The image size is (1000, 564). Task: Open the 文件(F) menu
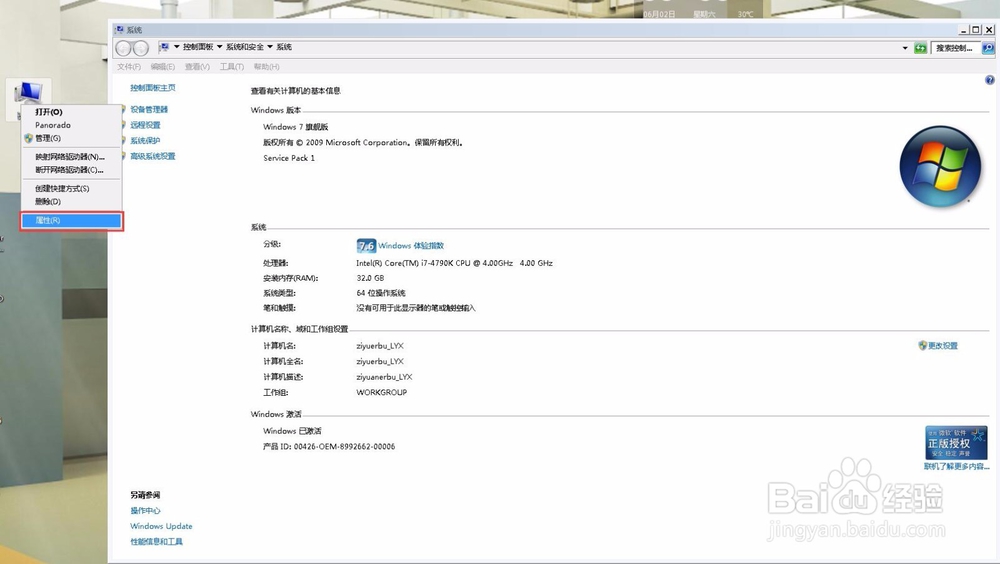(129, 66)
